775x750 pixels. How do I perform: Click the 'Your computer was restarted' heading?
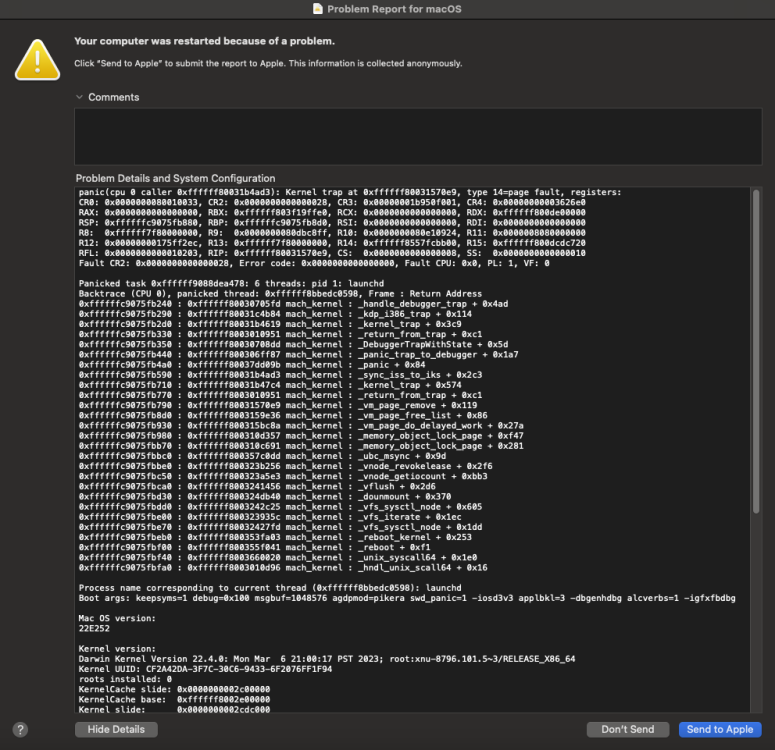pos(205,41)
